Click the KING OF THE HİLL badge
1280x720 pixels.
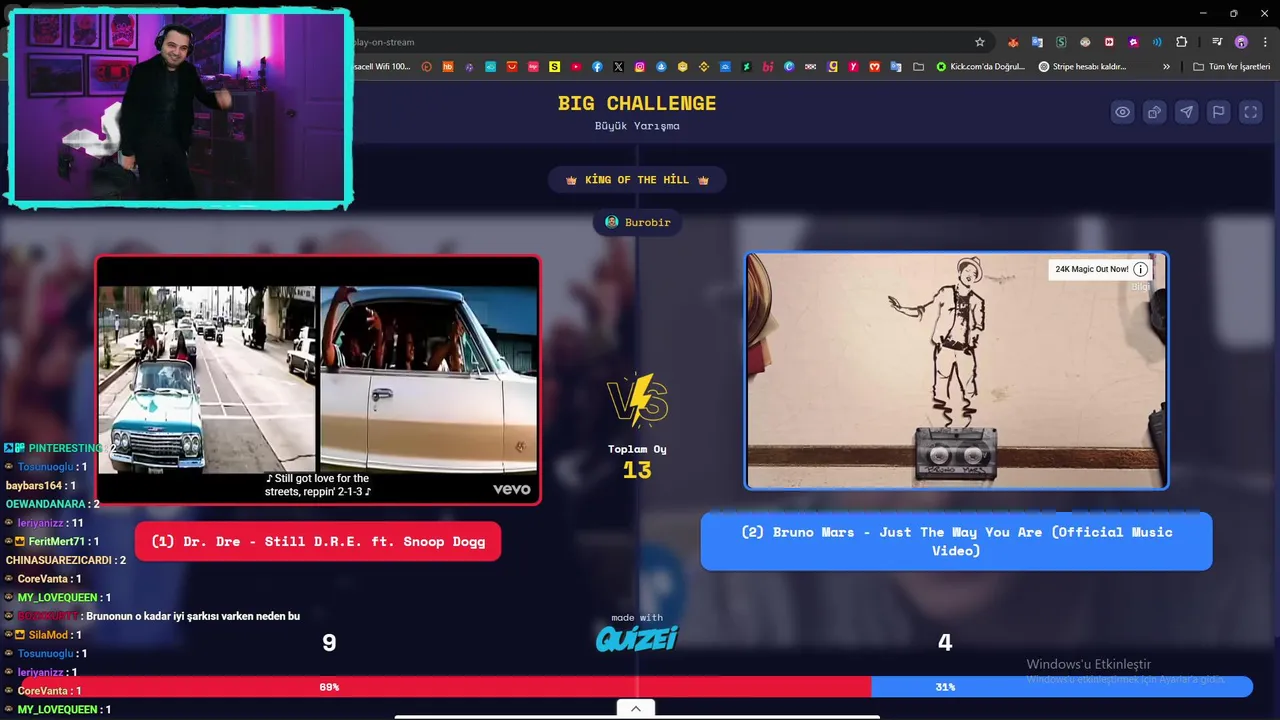(637, 180)
